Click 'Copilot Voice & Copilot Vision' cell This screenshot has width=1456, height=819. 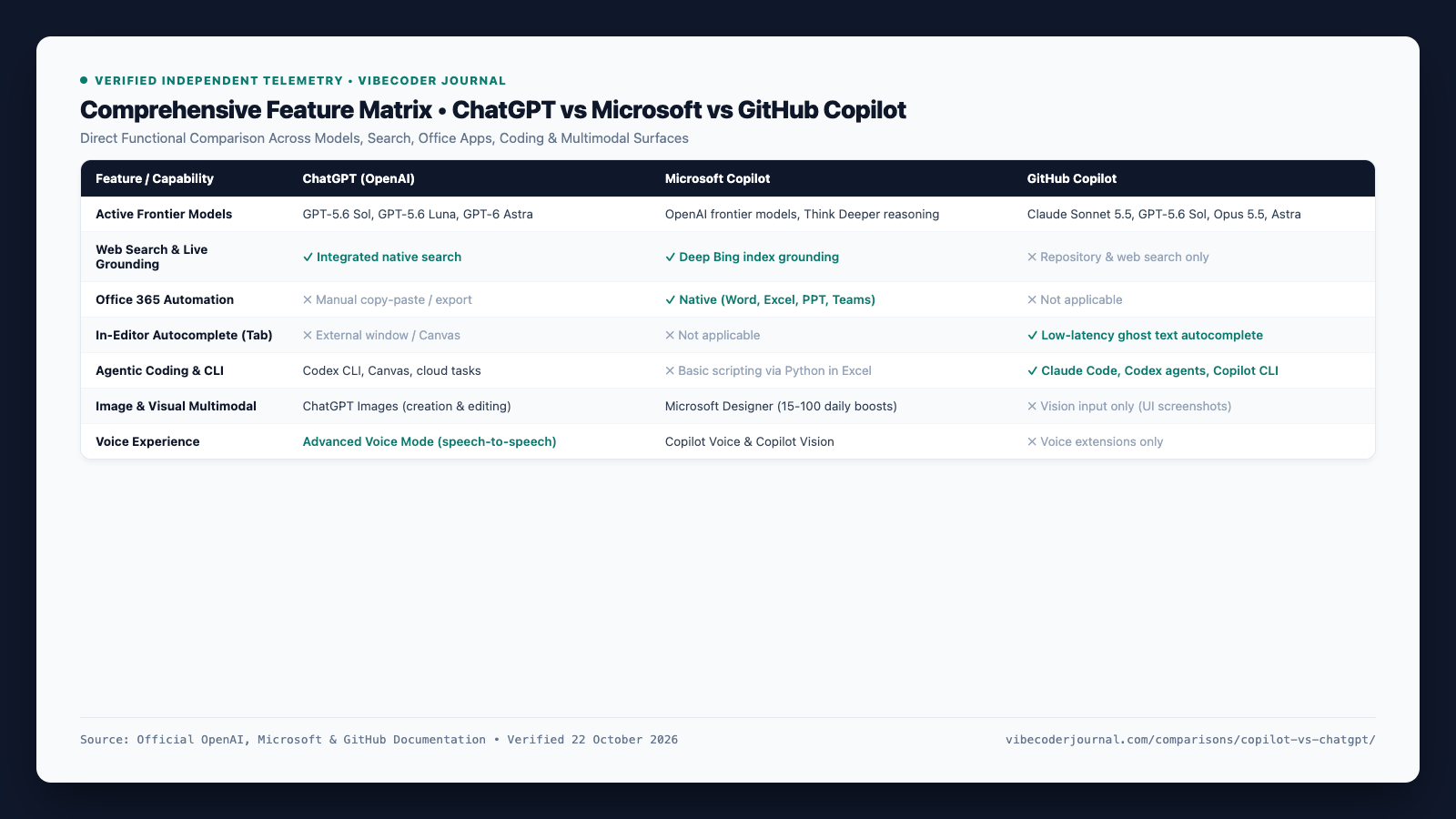tap(750, 441)
